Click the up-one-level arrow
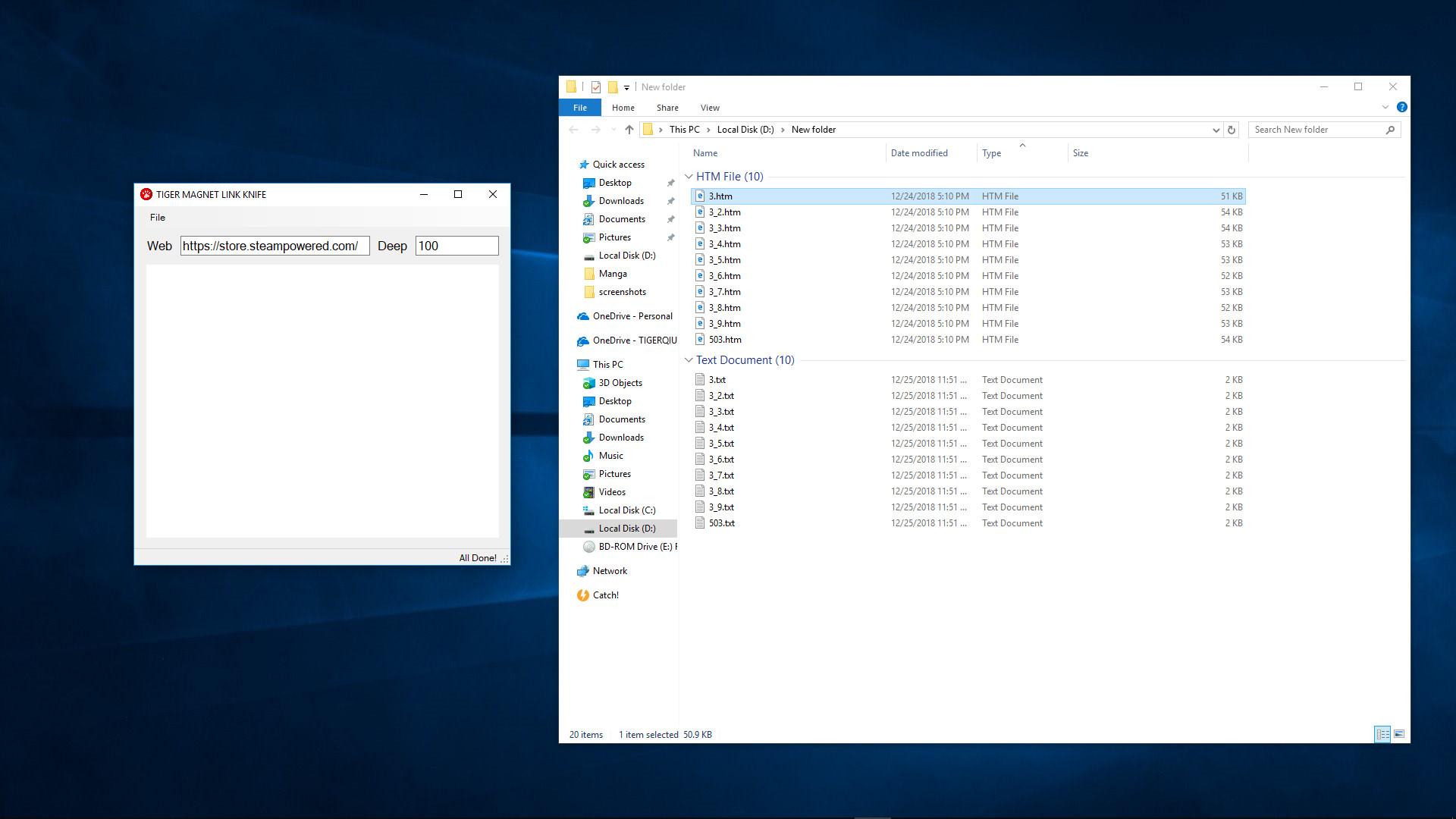 coord(629,130)
